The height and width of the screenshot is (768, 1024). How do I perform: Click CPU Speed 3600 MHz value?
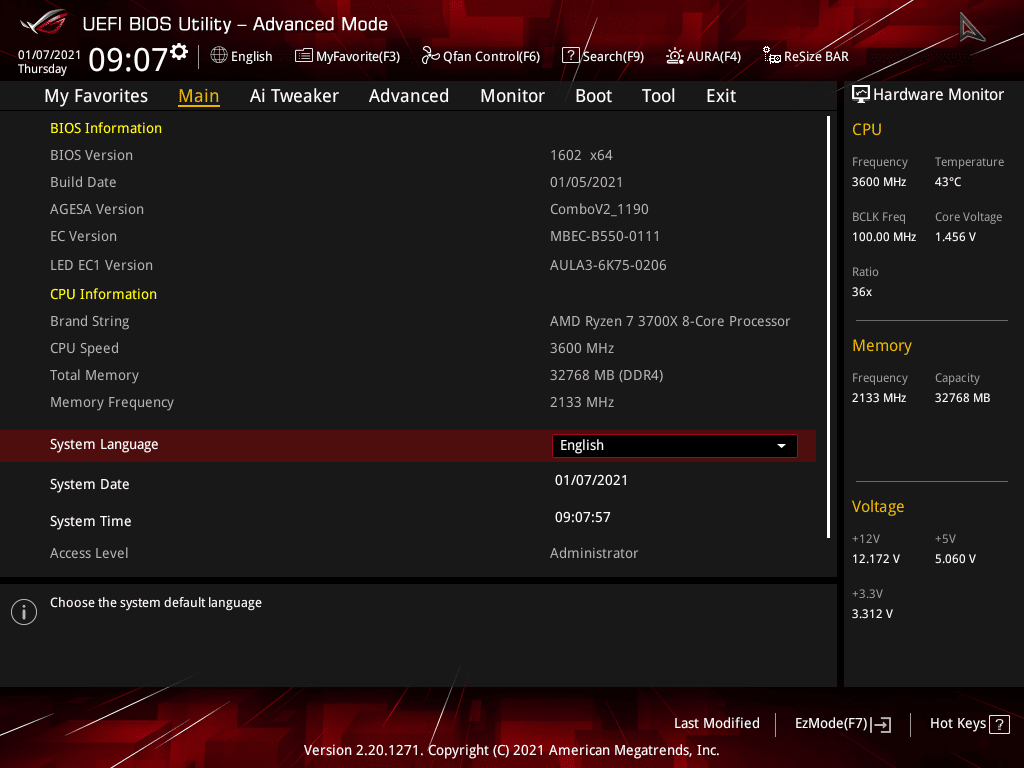click(x=582, y=349)
